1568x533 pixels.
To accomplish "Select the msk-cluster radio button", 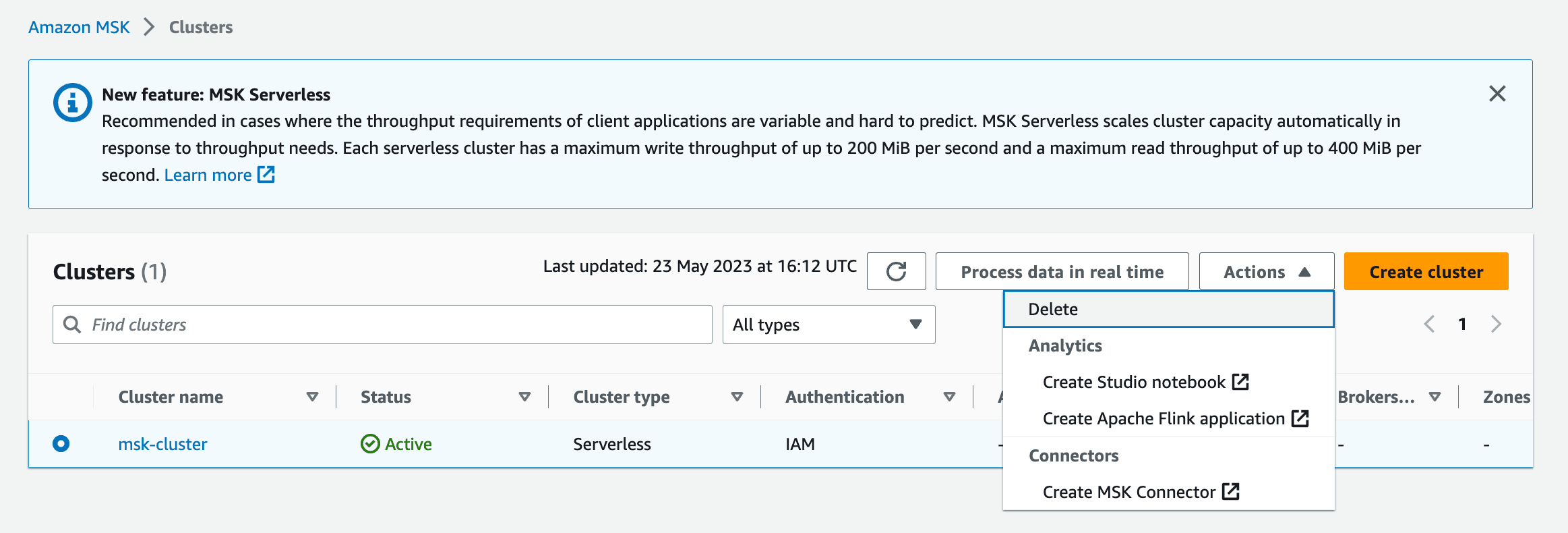I will click(61, 443).
